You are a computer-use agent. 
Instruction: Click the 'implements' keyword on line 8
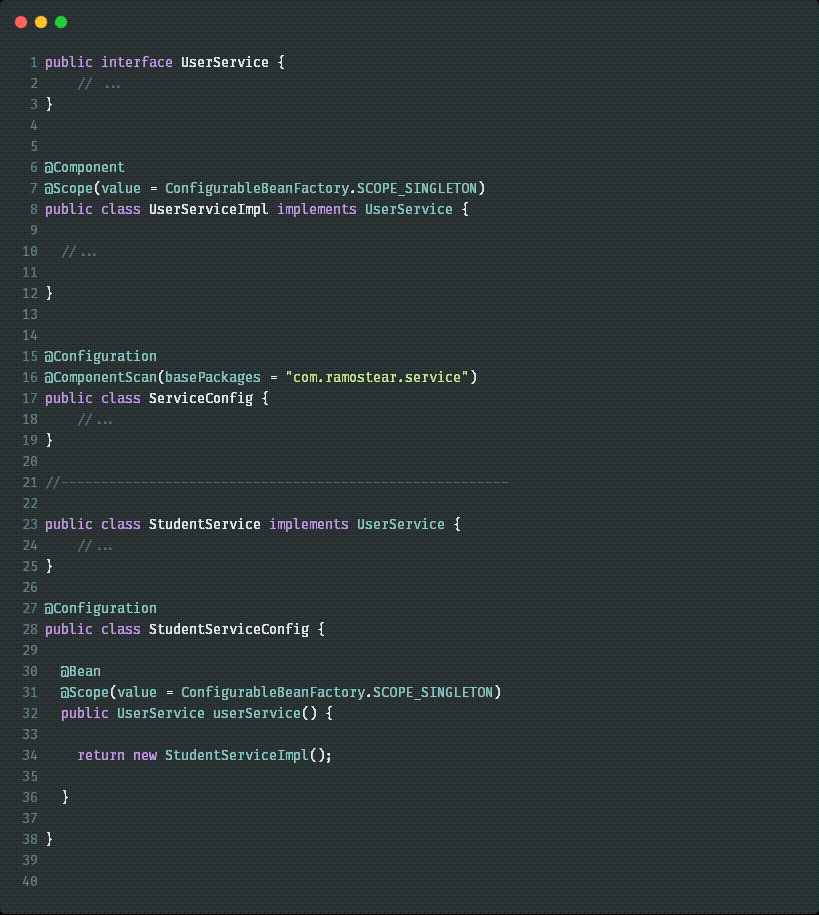click(316, 209)
